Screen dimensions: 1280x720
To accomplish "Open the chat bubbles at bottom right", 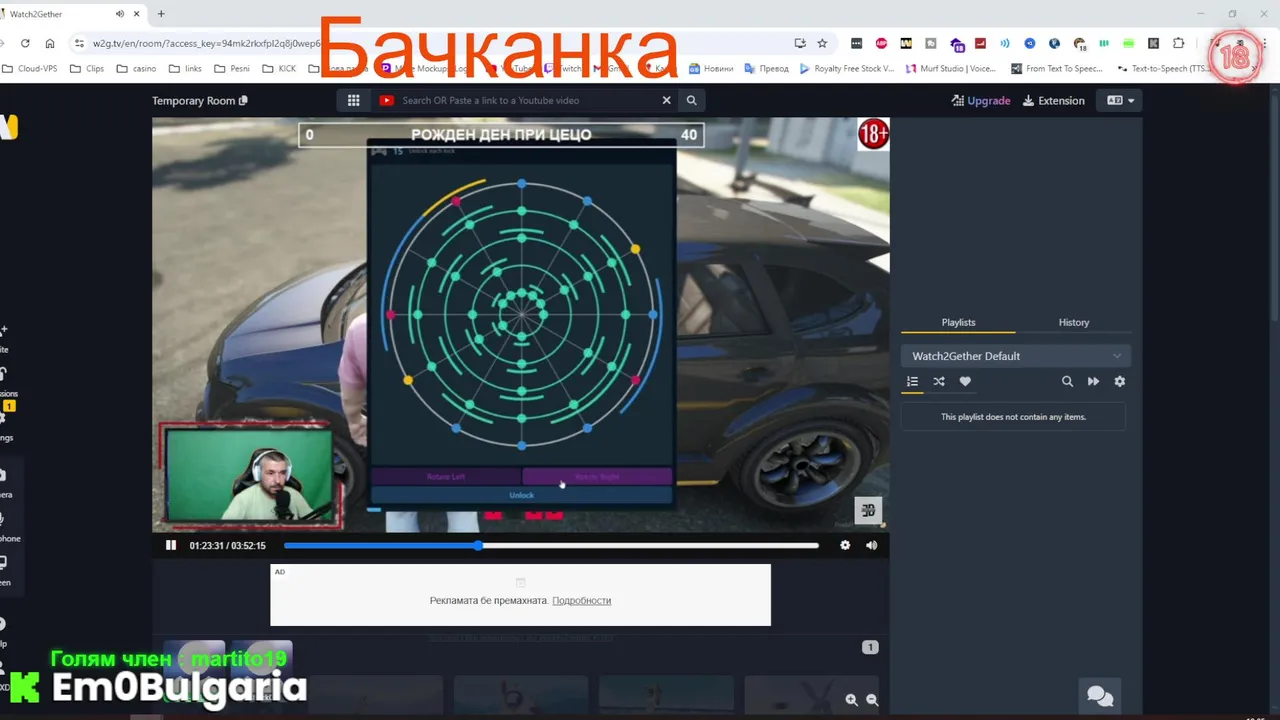I will [x=1100, y=696].
